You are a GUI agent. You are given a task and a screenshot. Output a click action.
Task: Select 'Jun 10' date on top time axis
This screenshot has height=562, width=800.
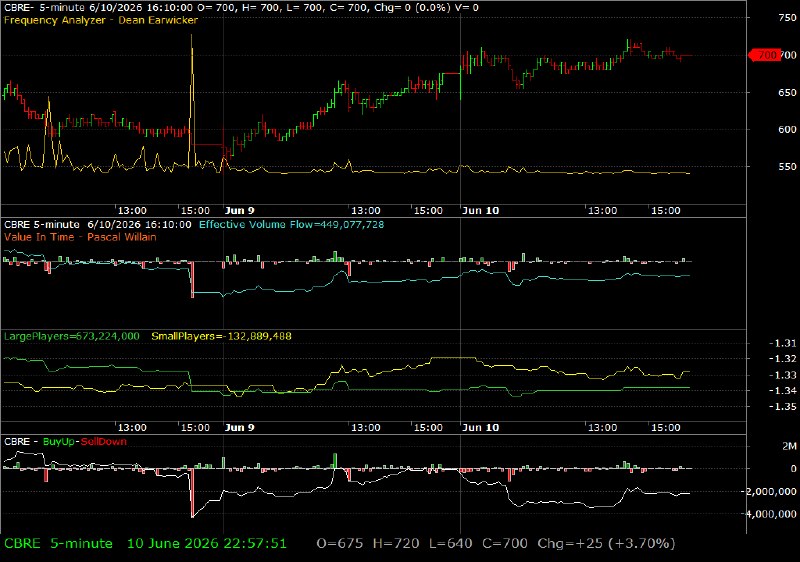coord(481,211)
